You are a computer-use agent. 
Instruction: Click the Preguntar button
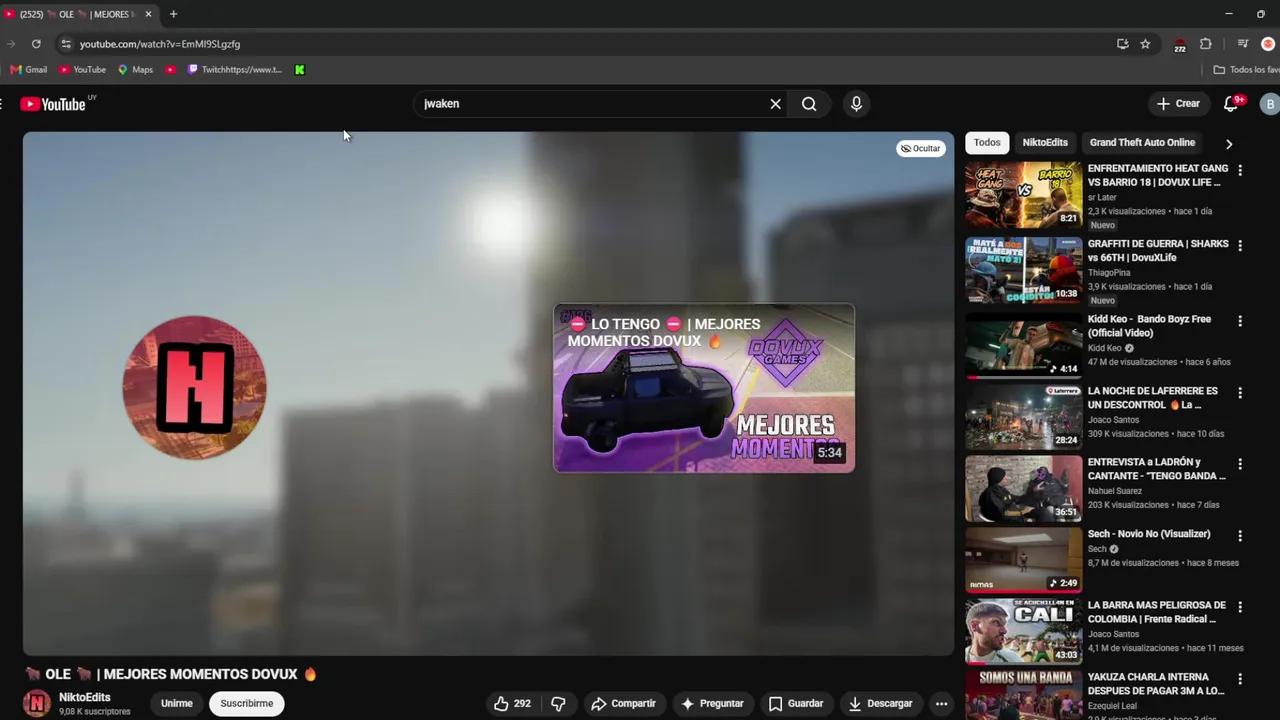pos(712,704)
